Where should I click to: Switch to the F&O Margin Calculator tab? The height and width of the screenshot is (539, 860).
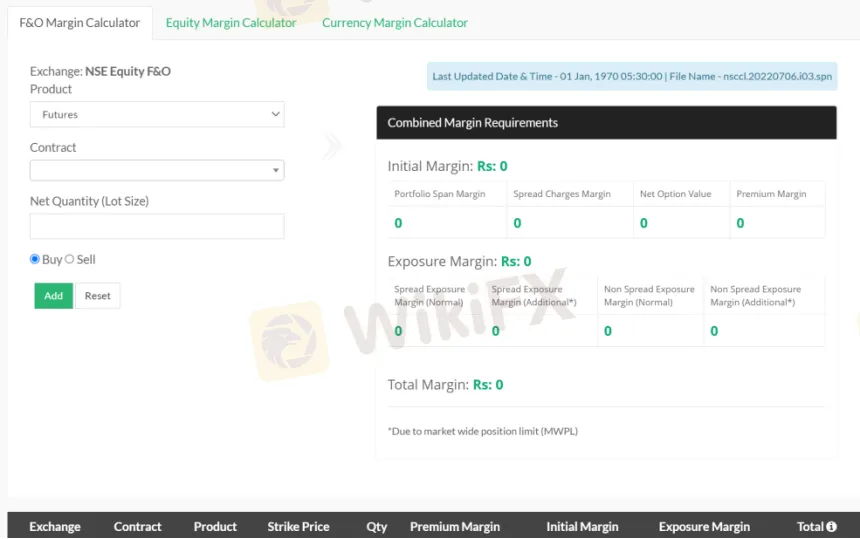coord(80,22)
